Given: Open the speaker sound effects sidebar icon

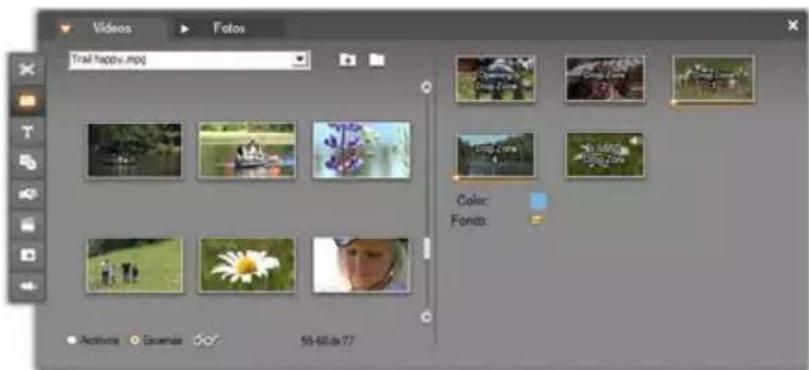Looking at the screenshot, I should [27, 285].
